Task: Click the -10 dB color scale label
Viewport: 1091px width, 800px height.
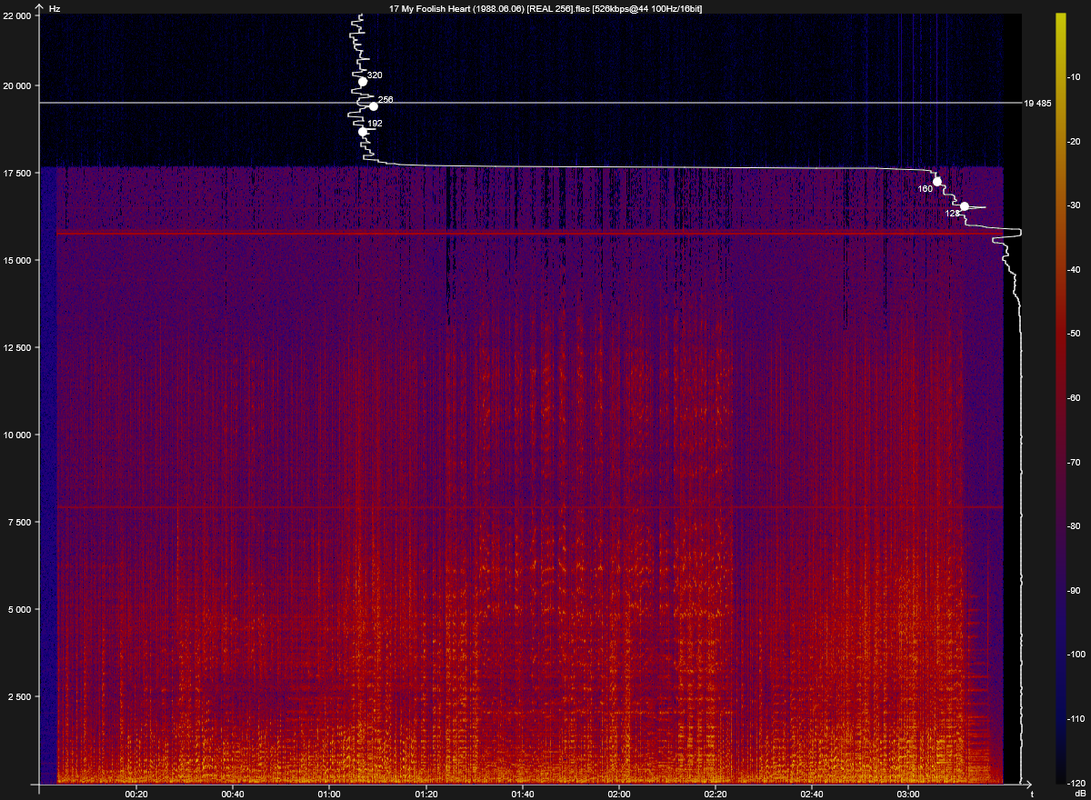Action: [1074, 77]
